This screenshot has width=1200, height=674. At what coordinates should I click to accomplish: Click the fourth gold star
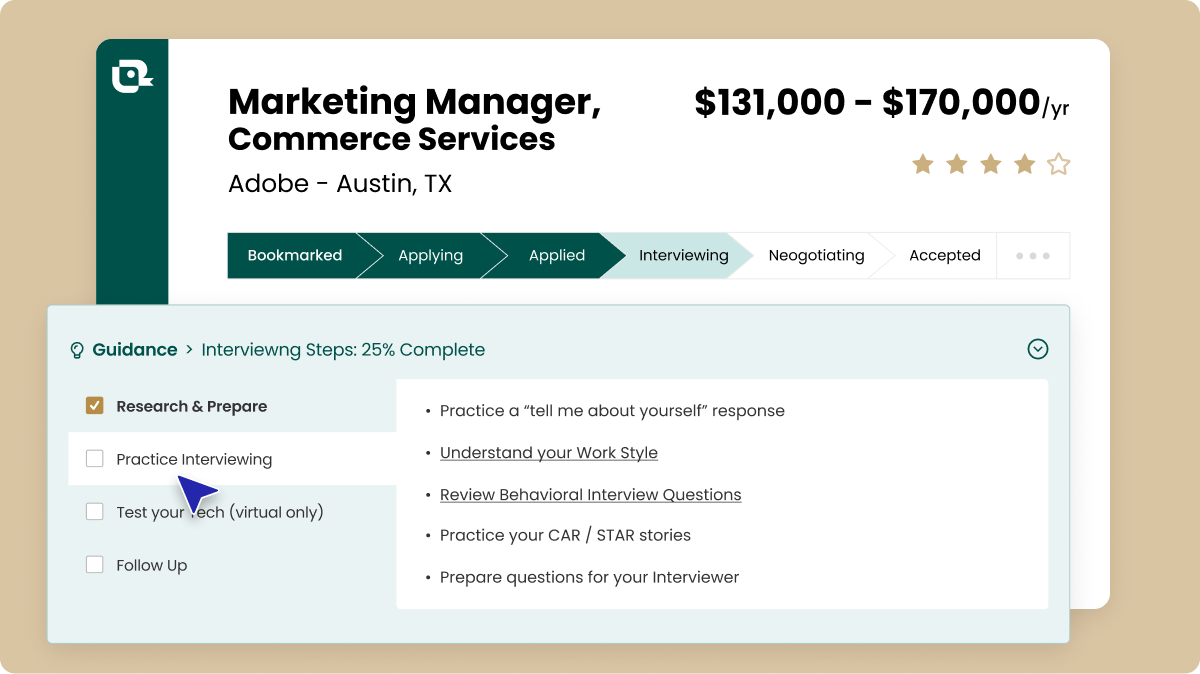[x=1024, y=164]
